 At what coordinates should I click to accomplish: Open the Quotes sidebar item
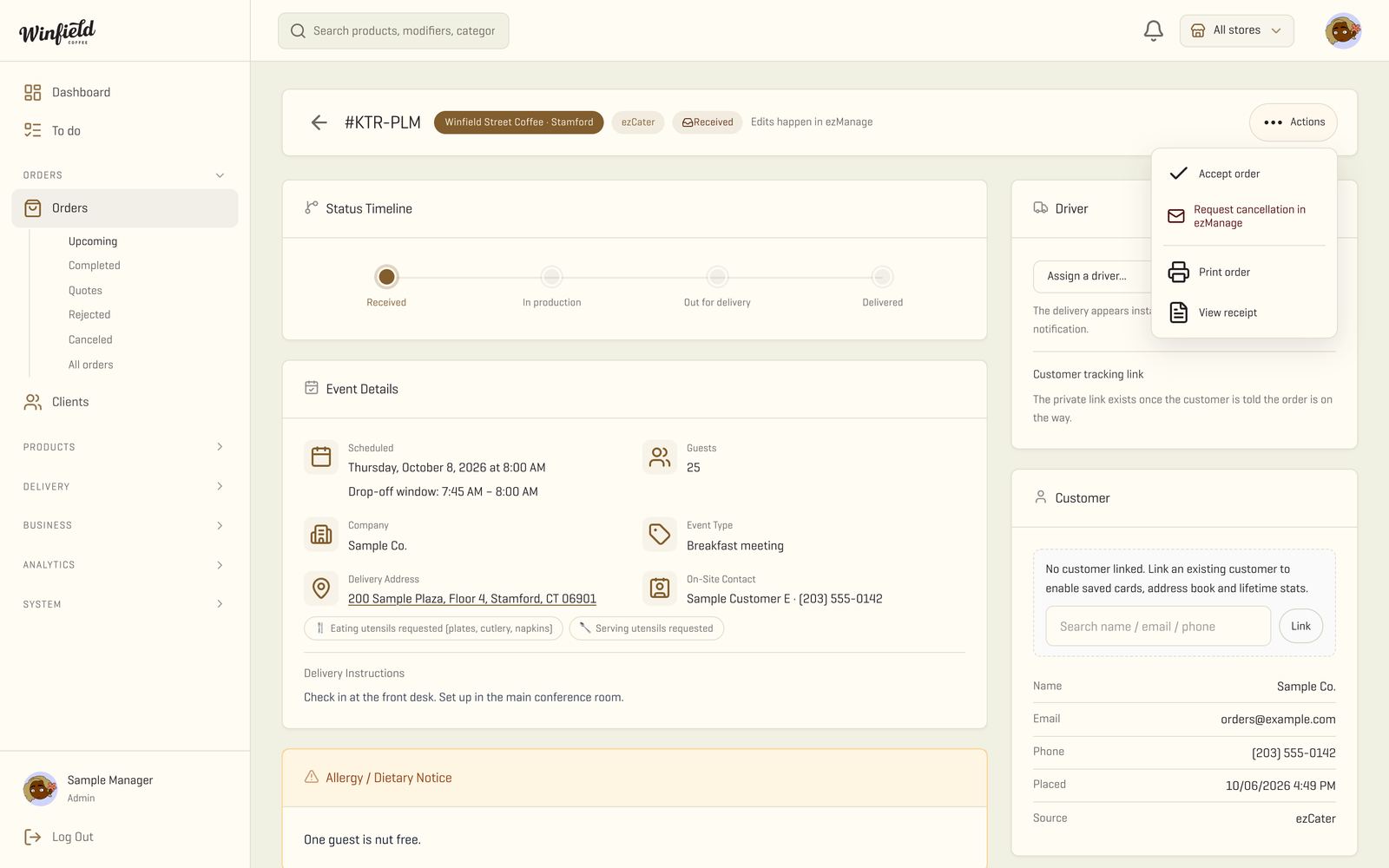[x=85, y=291]
